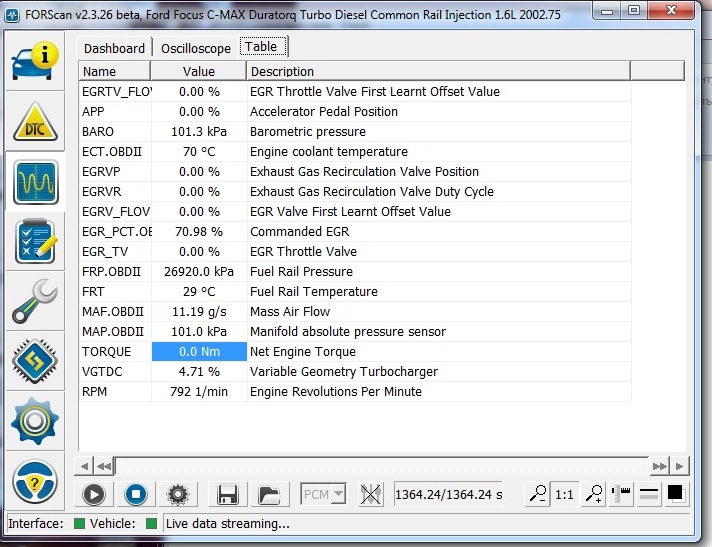The width and height of the screenshot is (712, 547).
Task: Open the PID selection gear in toolbar
Action: [177, 493]
